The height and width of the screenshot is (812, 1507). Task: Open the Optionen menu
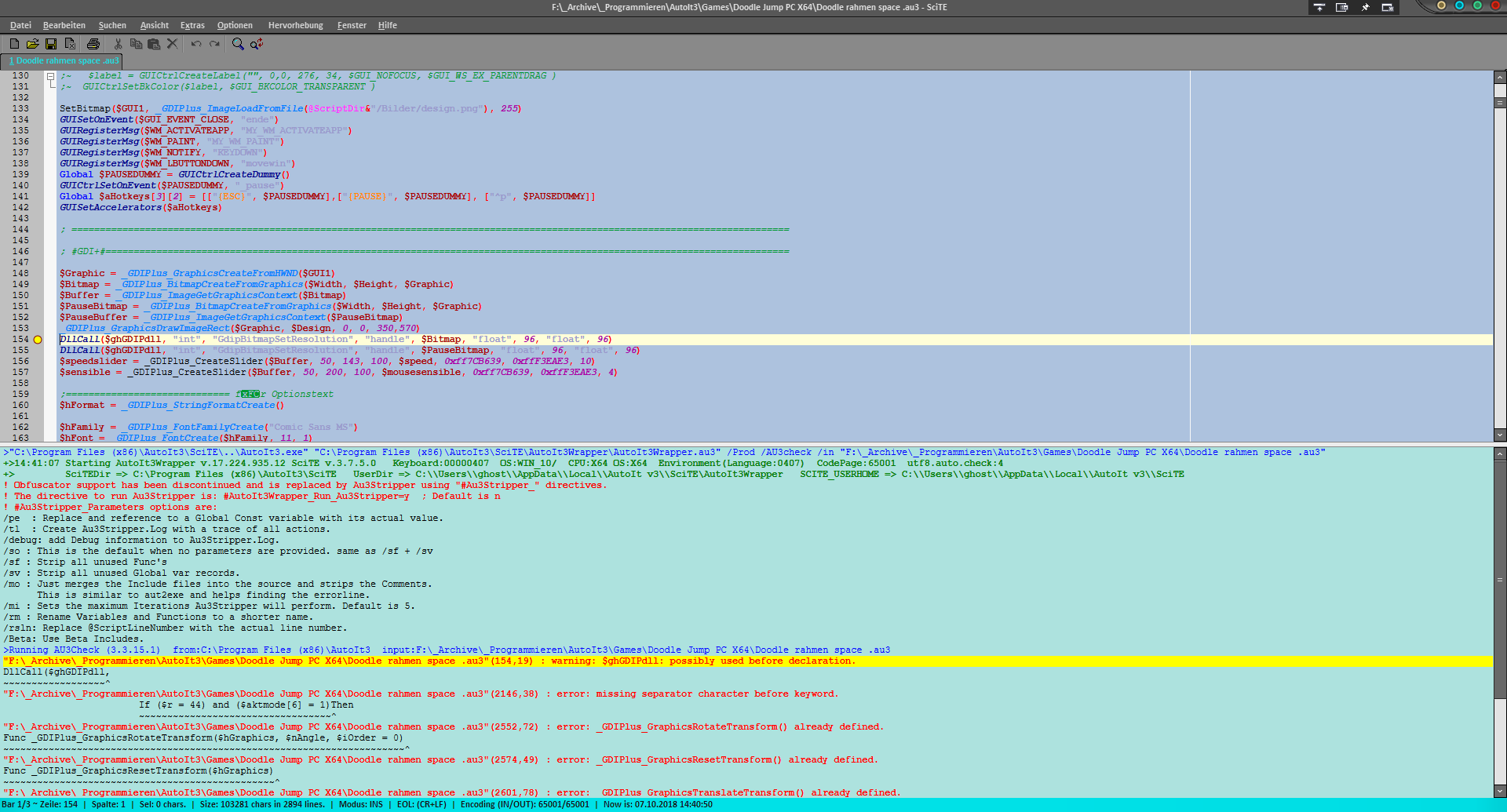click(x=235, y=25)
